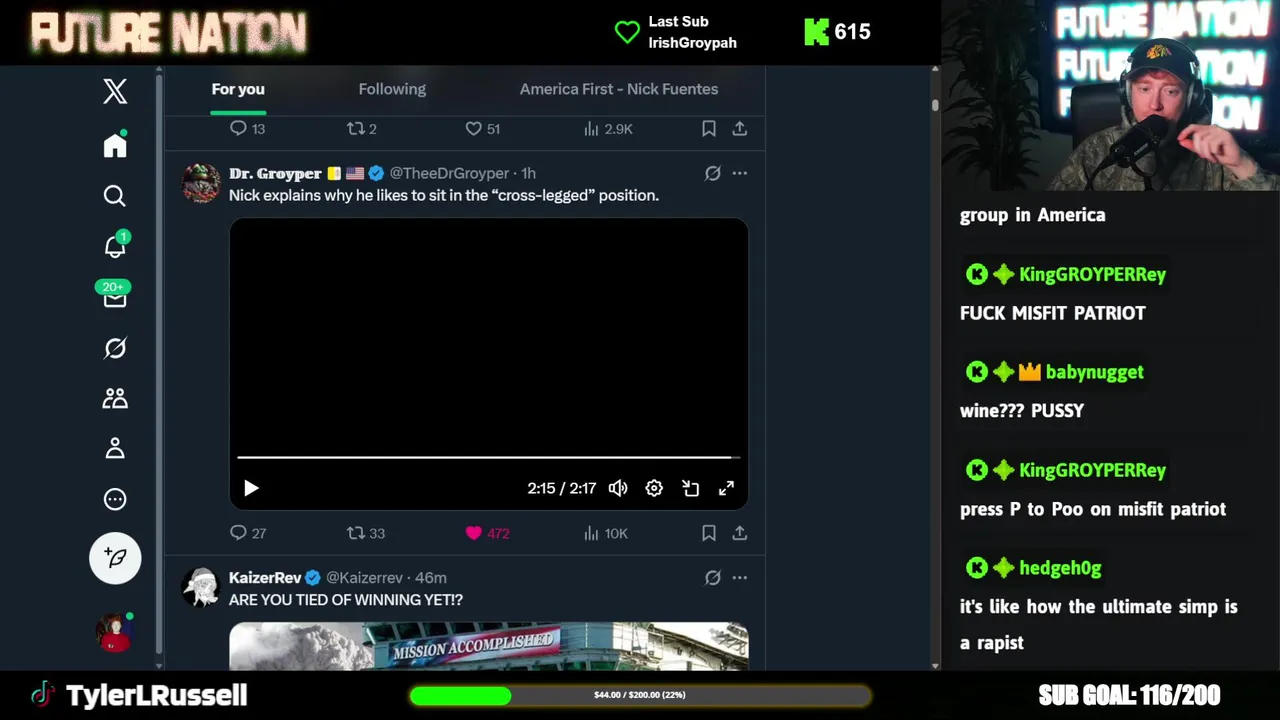Bookmark the Dr. Groyper post
The image size is (1280, 720).
708,533
